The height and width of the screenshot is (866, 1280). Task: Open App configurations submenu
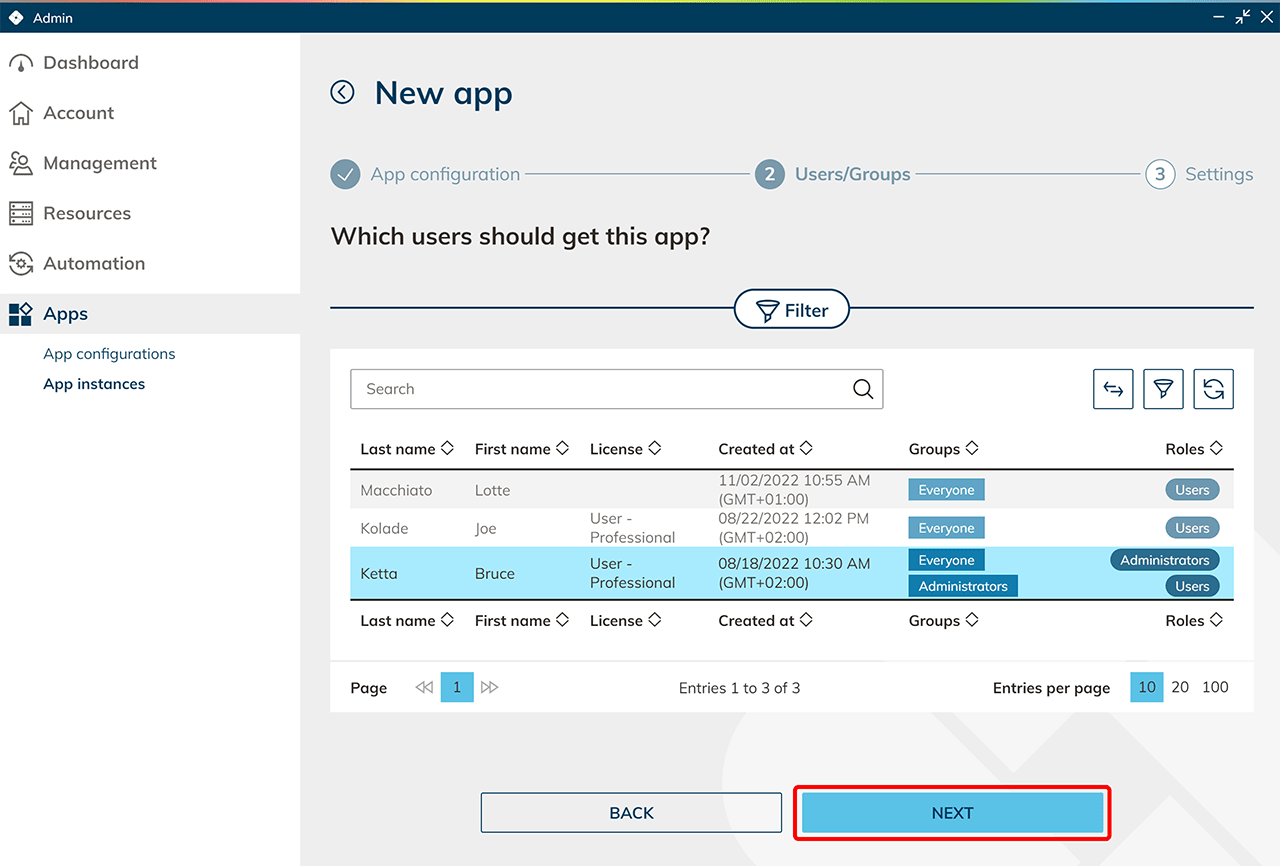109,354
